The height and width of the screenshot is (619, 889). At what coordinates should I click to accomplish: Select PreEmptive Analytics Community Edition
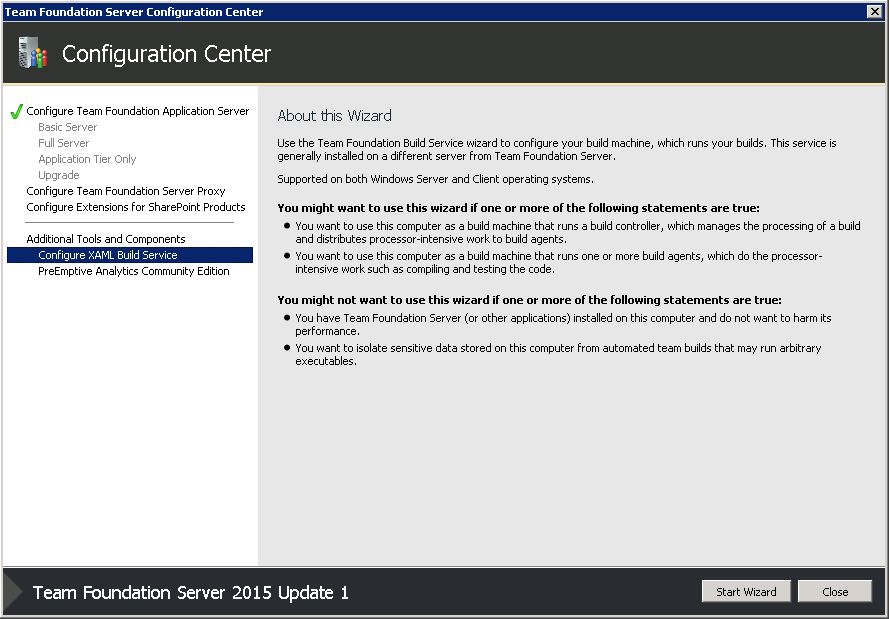coord(134,271)
